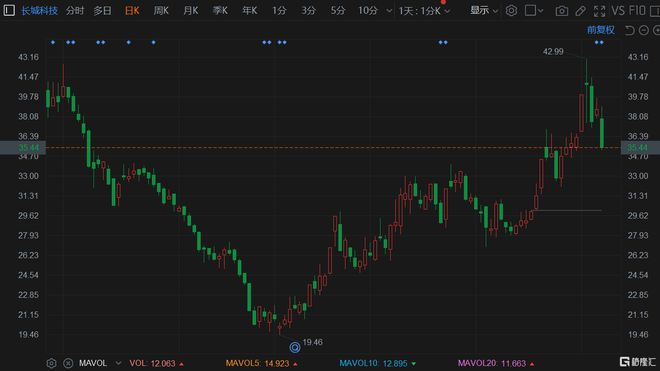
Task: Open the VS comparison button
Action: coord(618,11)
